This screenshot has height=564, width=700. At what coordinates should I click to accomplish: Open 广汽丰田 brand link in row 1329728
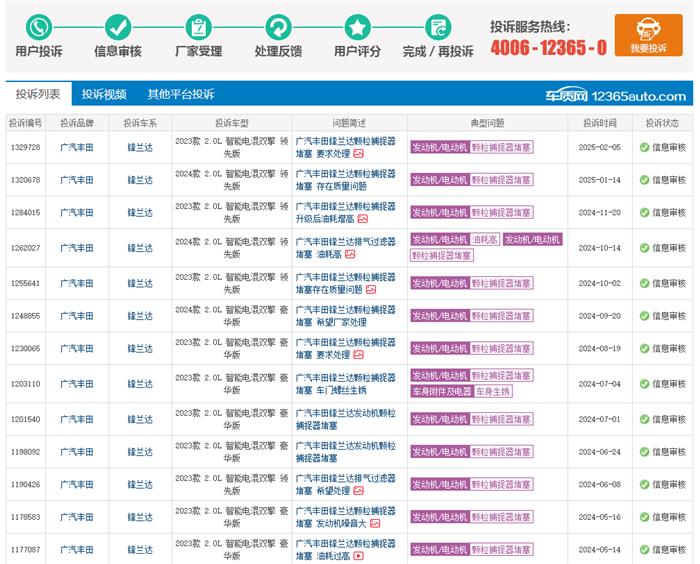point(77,147)
